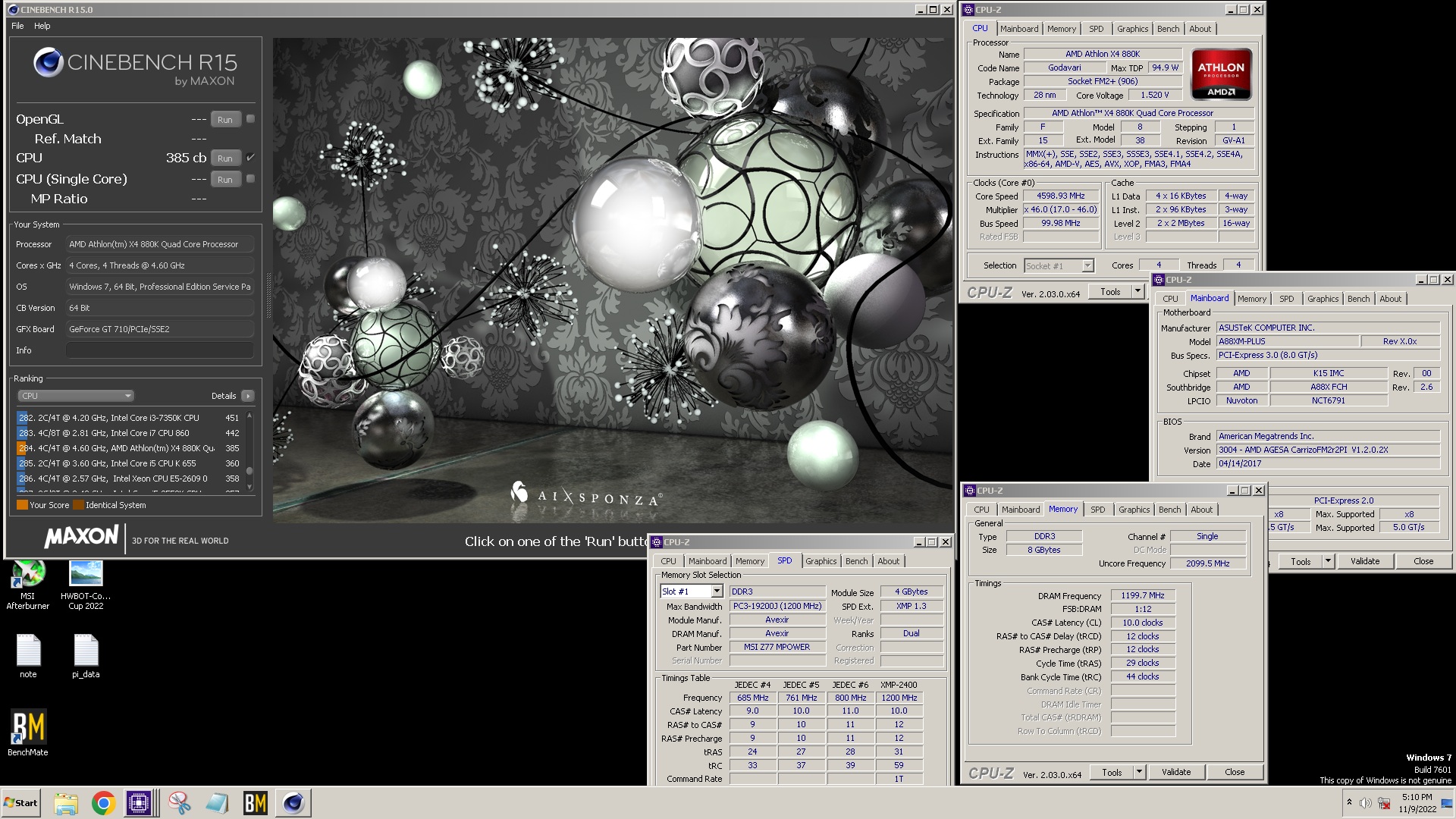Image resolution: width=1456 pixels, height=819 pixels.
Task: Click the Cinebench R15 logo sphere
Action: (48, 63)
